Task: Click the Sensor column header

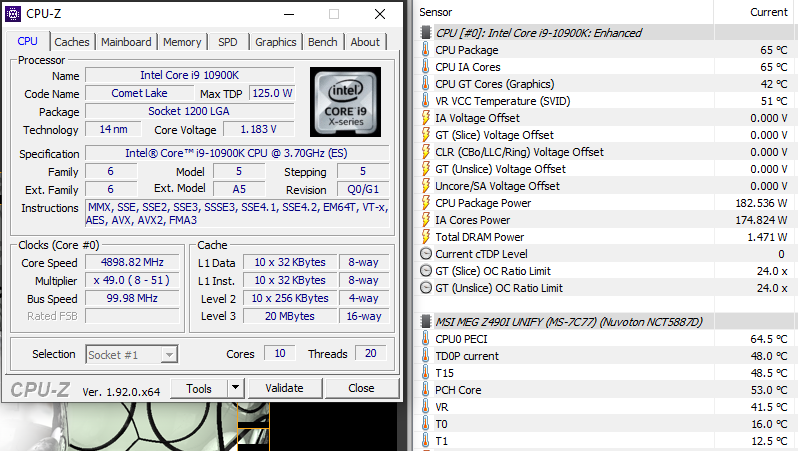Action: point(436,12)
